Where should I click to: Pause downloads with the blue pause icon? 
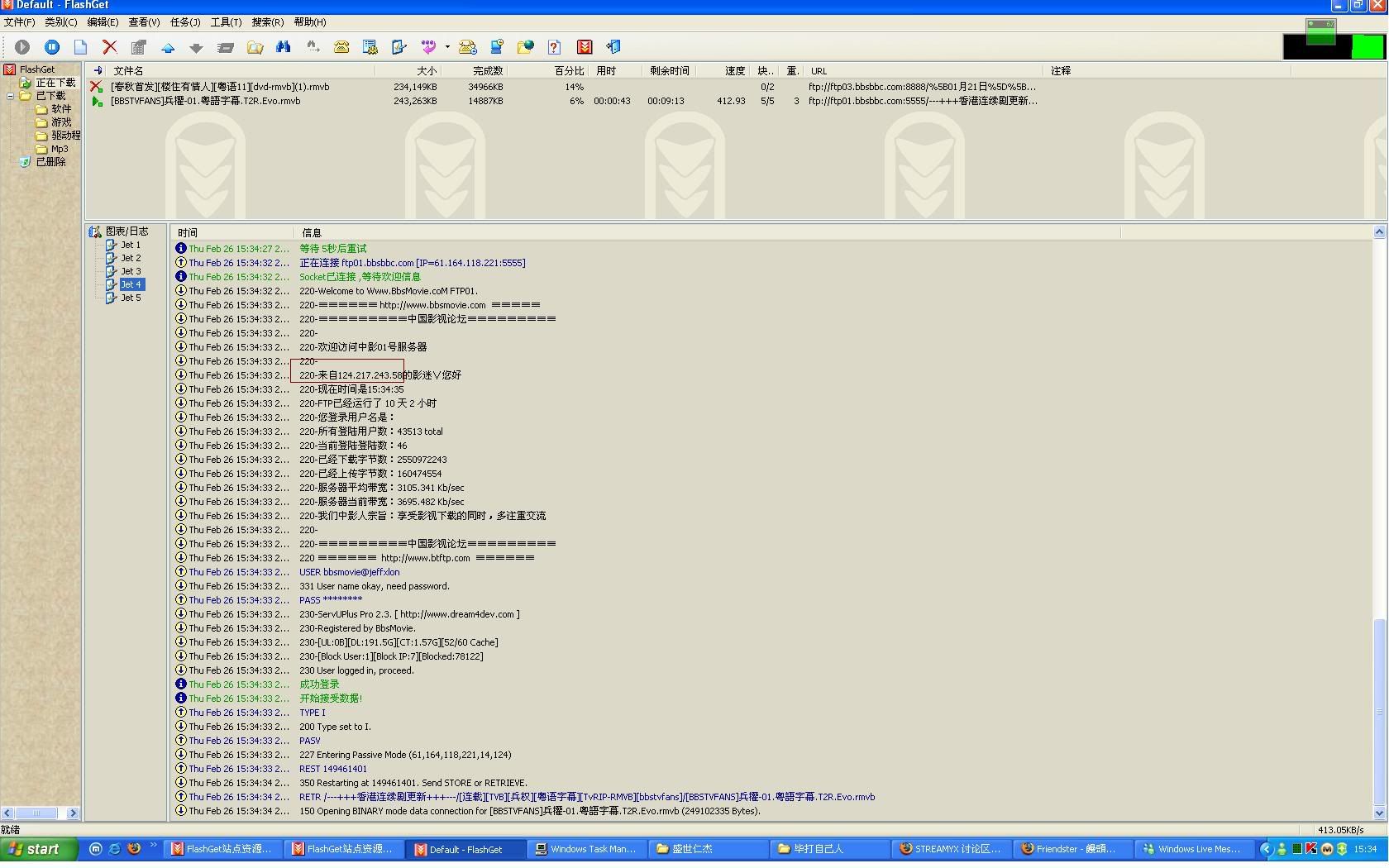pyautogui.click(x=52, y=48)
